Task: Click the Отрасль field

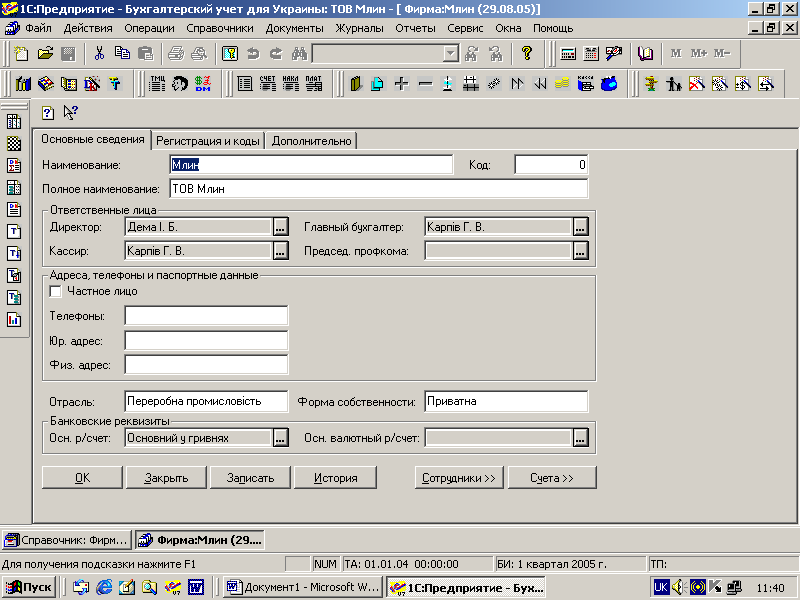Action: click(206, 401)
